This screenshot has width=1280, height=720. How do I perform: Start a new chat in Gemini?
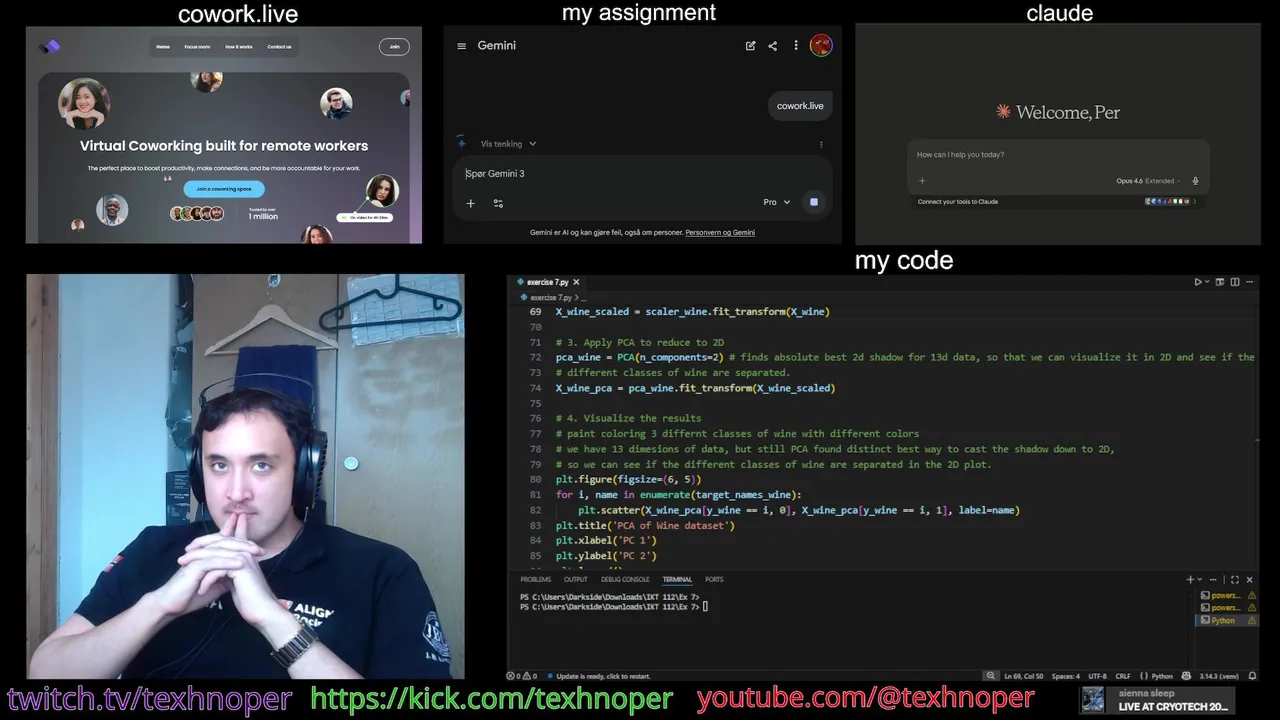pyautogui.click(x=750, y=46)
